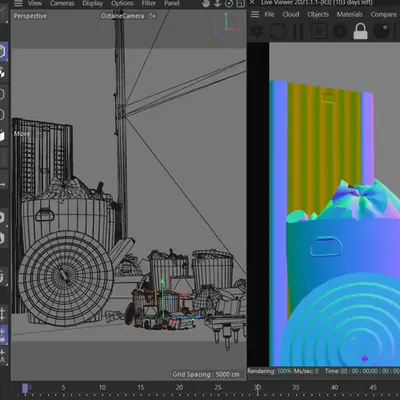Click the viewport zoom arrow icon
This screenshot has height=400, width=400.
(x=217, y=4)
